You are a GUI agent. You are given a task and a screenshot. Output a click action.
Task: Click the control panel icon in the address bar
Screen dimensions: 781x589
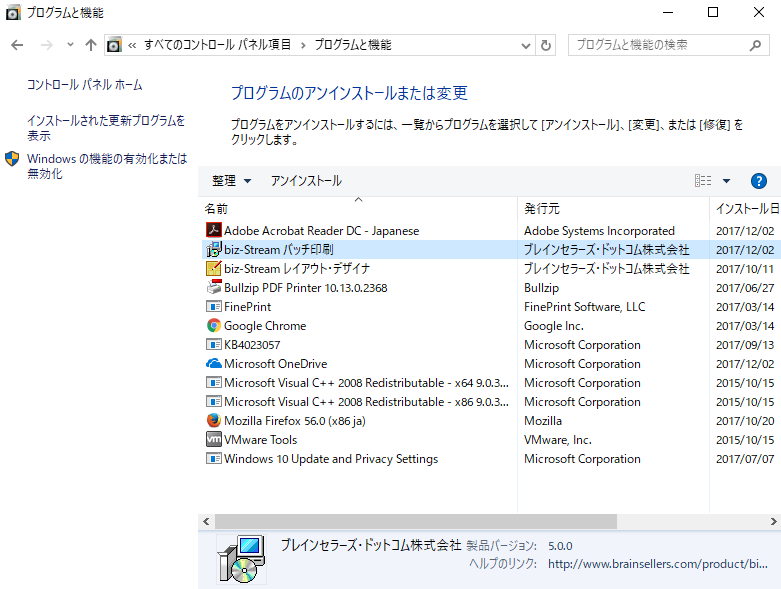click(x=114, y=45)
